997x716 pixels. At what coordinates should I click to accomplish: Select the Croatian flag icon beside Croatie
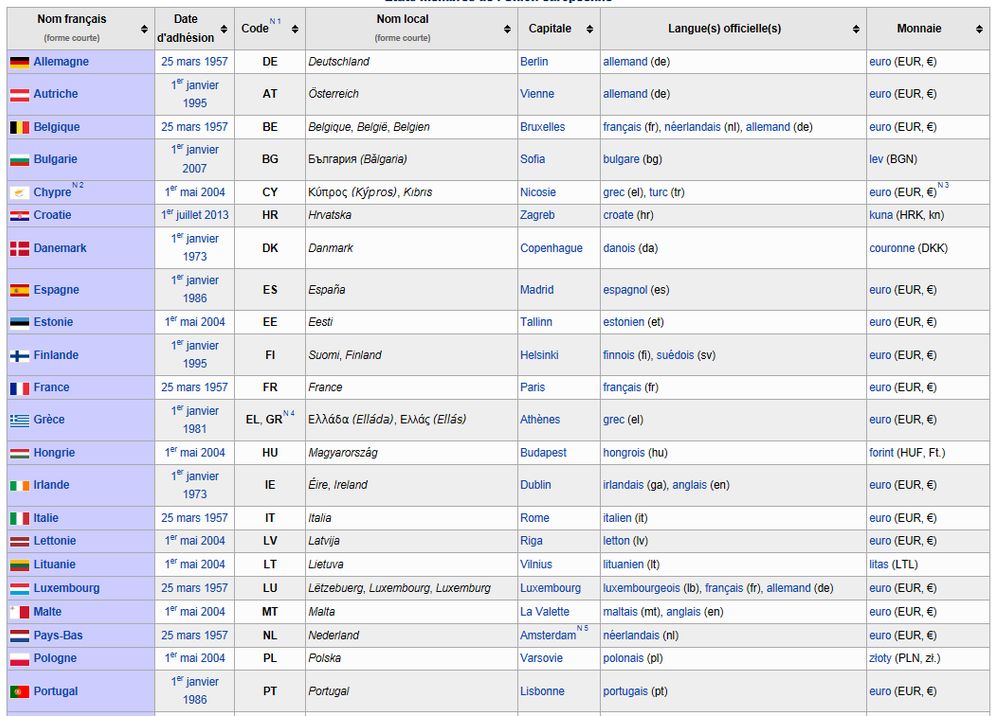(x=20, y=216)
